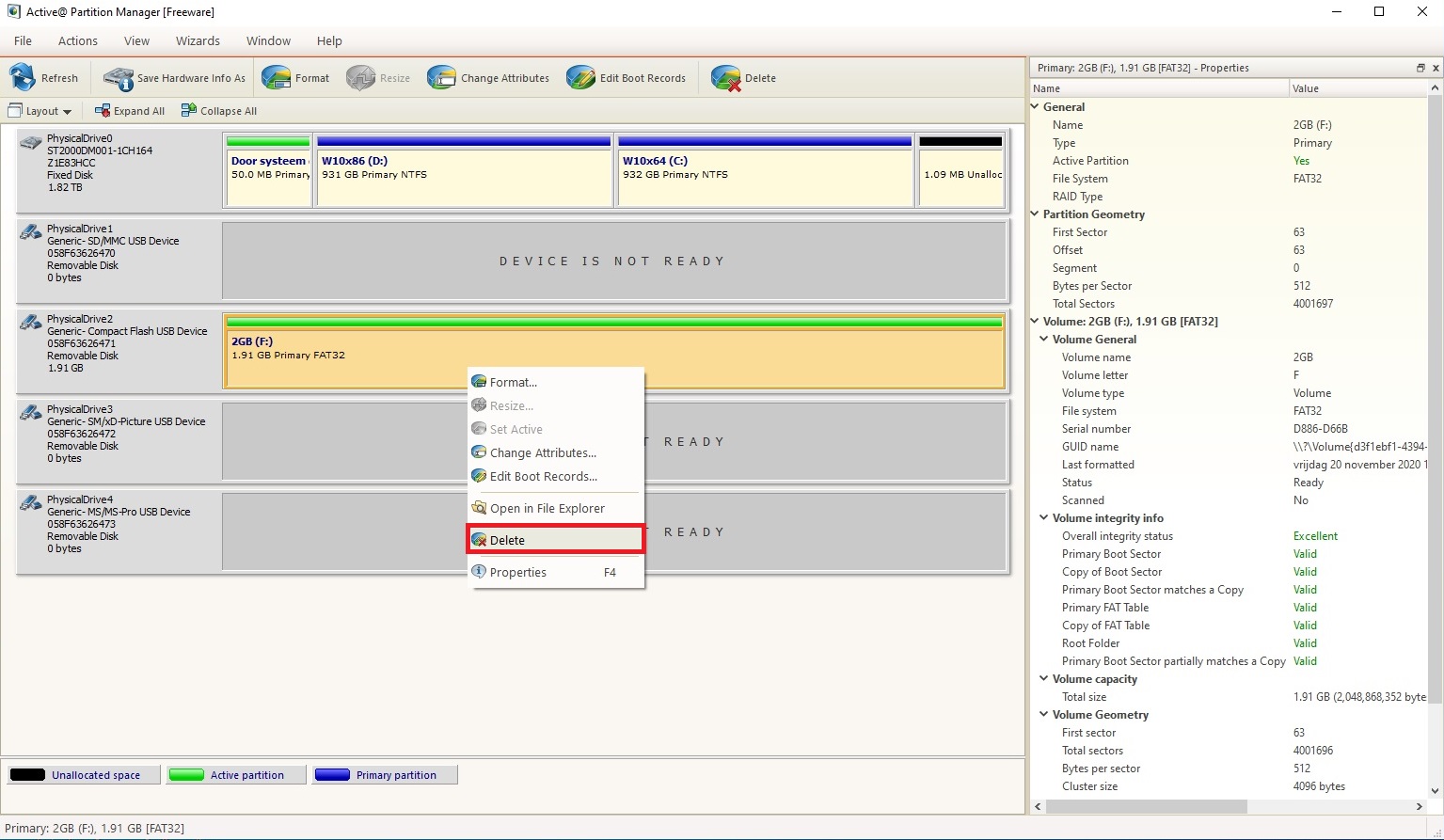
Task: Click the Refresh toolbar icon
Action: click(23, 78)
